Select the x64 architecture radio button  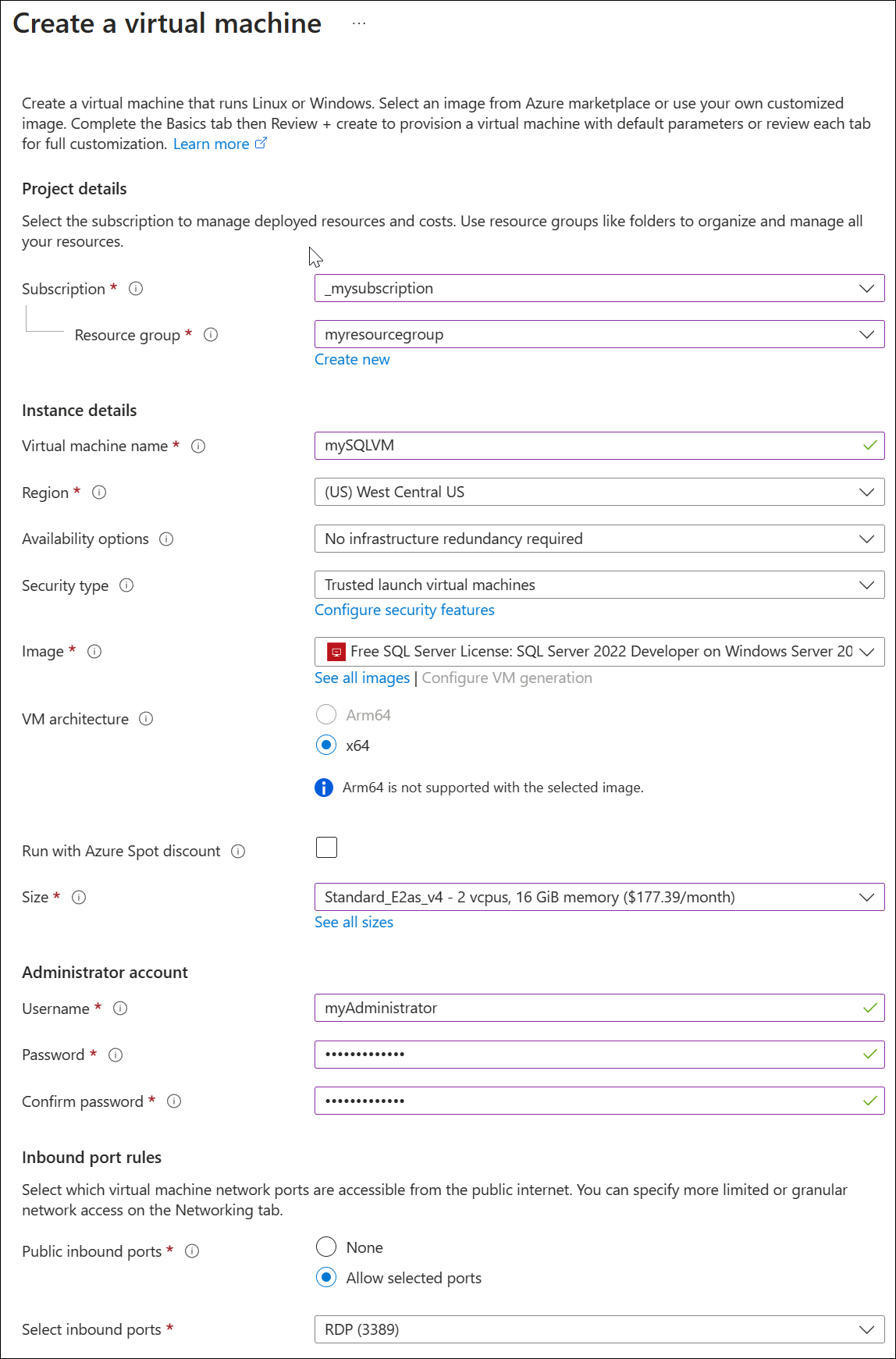[x=326, y=745]
